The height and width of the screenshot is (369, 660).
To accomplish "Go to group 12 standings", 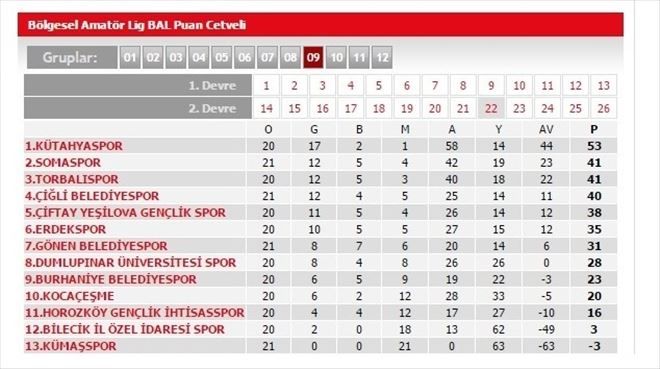I will [382, 57].
